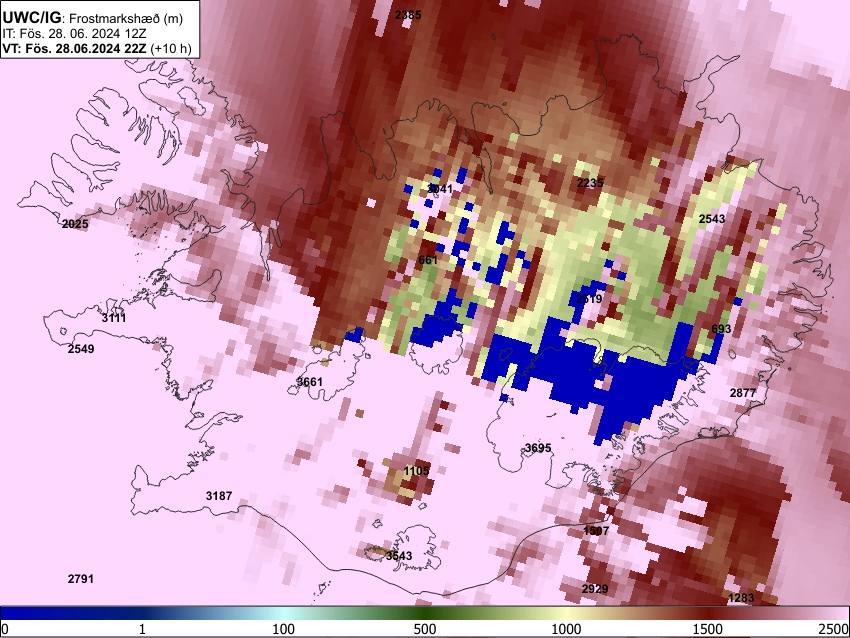
Task: Click the map value 3695
Action: [x=538, y=448]
